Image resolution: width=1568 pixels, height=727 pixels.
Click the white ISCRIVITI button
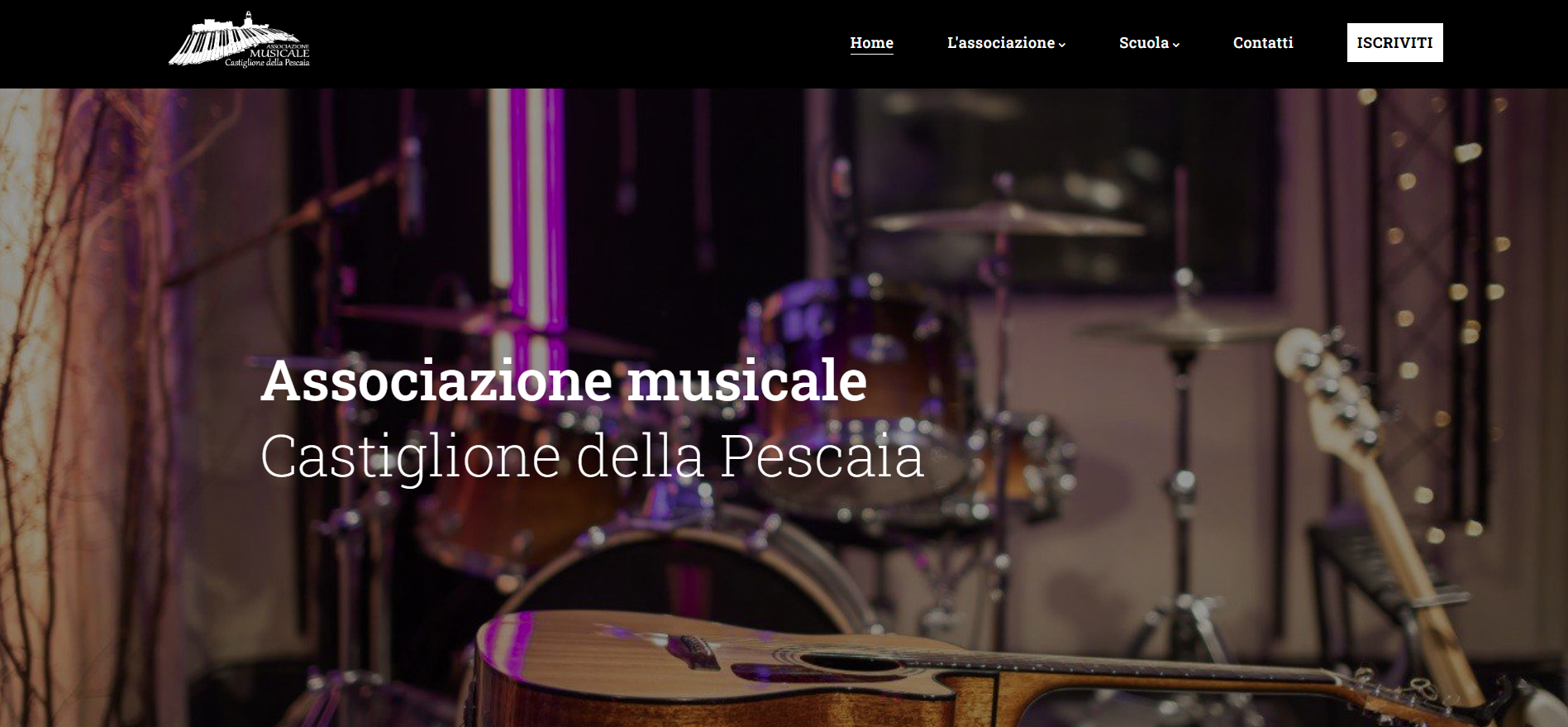point(1394,42)
